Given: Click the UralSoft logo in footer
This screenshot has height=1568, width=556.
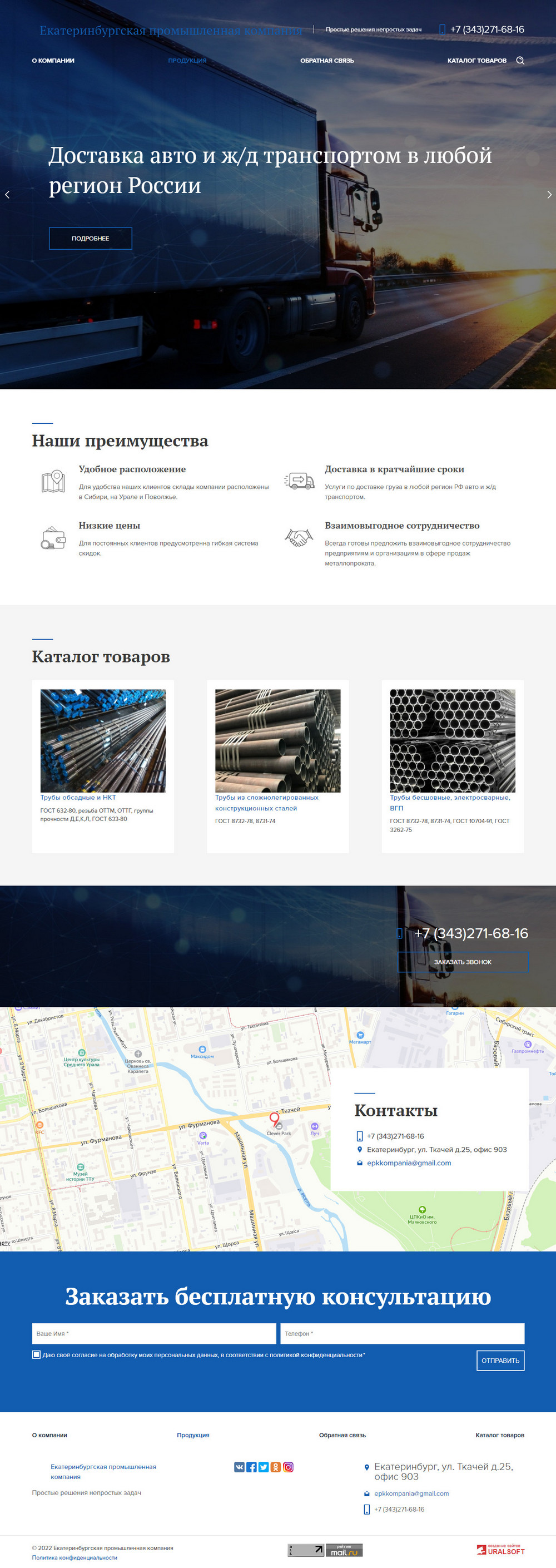Looking at the screenshot, I should [x=500, y=1550].
